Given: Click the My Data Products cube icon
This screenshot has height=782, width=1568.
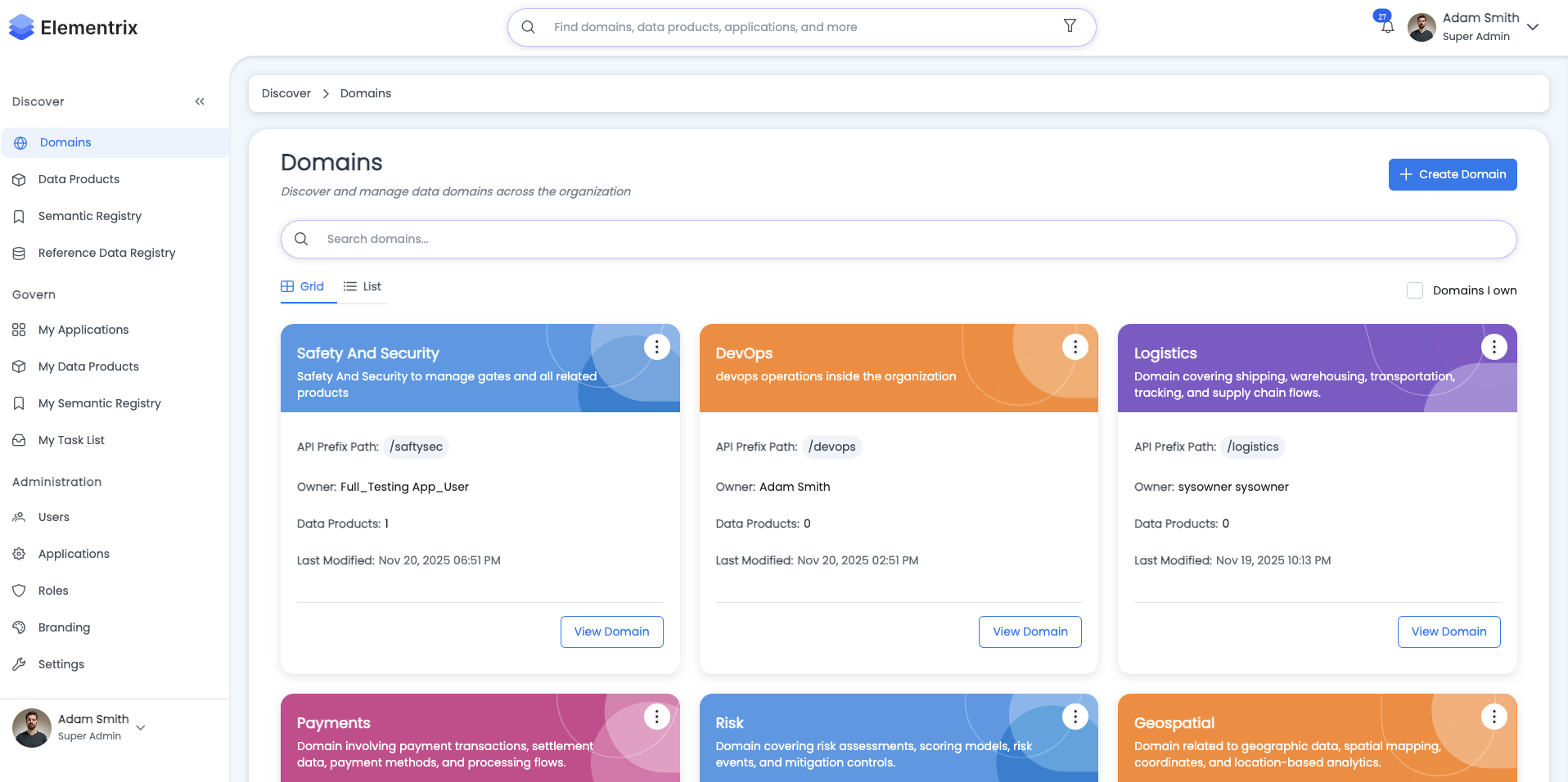Looking at the screenshot, I should click(x=19, y=366).
